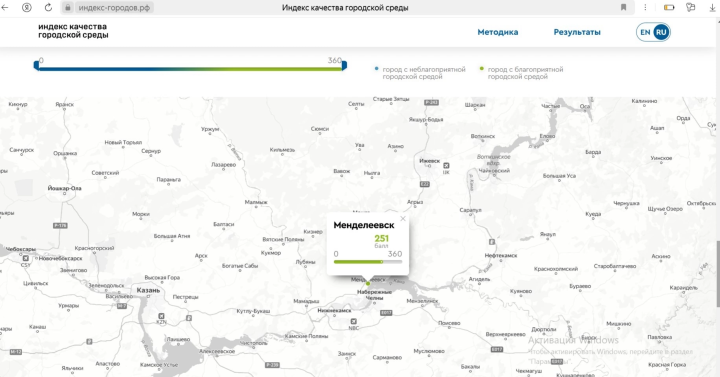
Task: Click the Чистополь label on map
Action: pyautogui.click(x=253, y=343)
